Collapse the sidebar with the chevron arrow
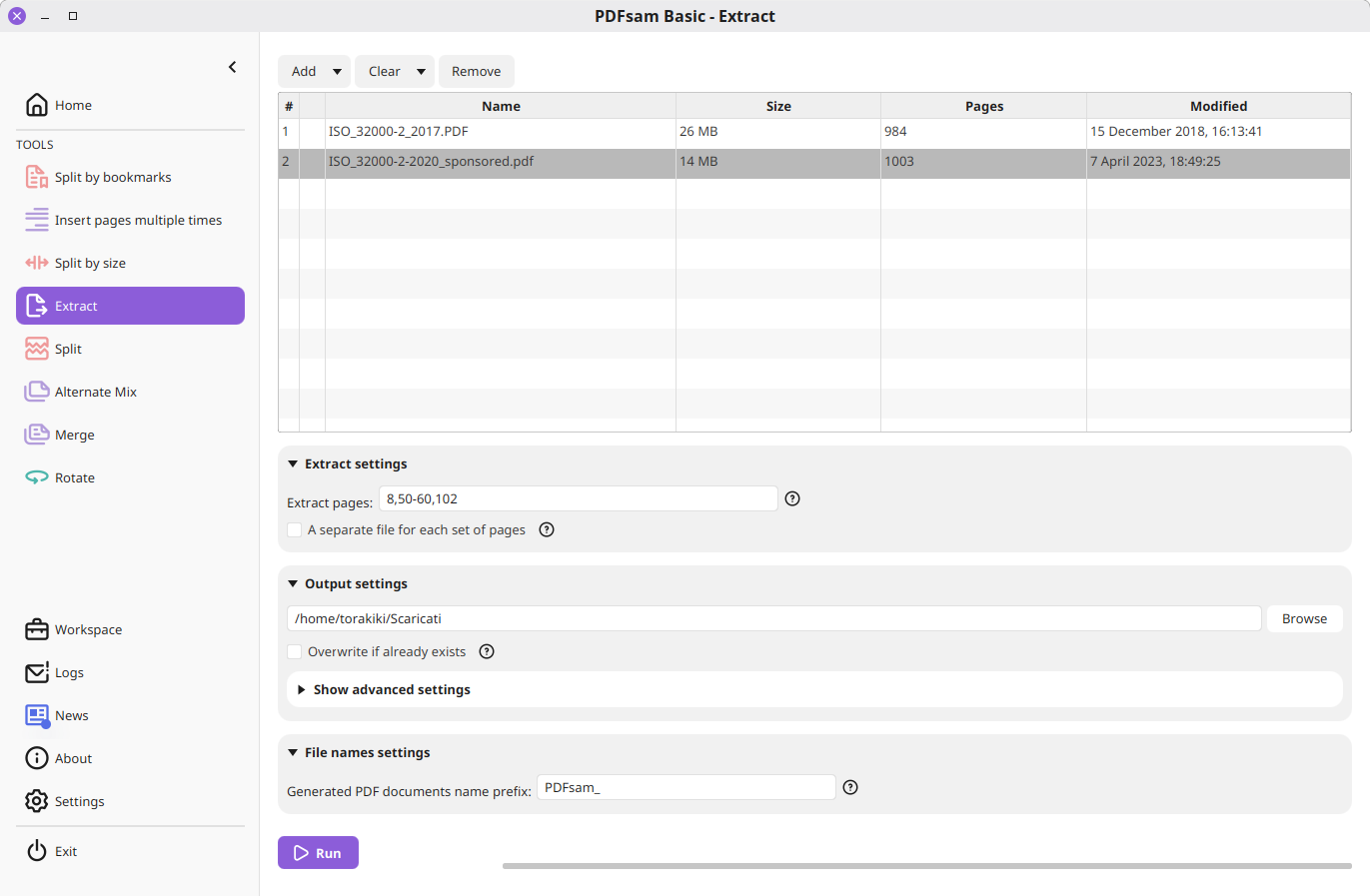The width and height of the screenshot is (1370, 896). 232,67
